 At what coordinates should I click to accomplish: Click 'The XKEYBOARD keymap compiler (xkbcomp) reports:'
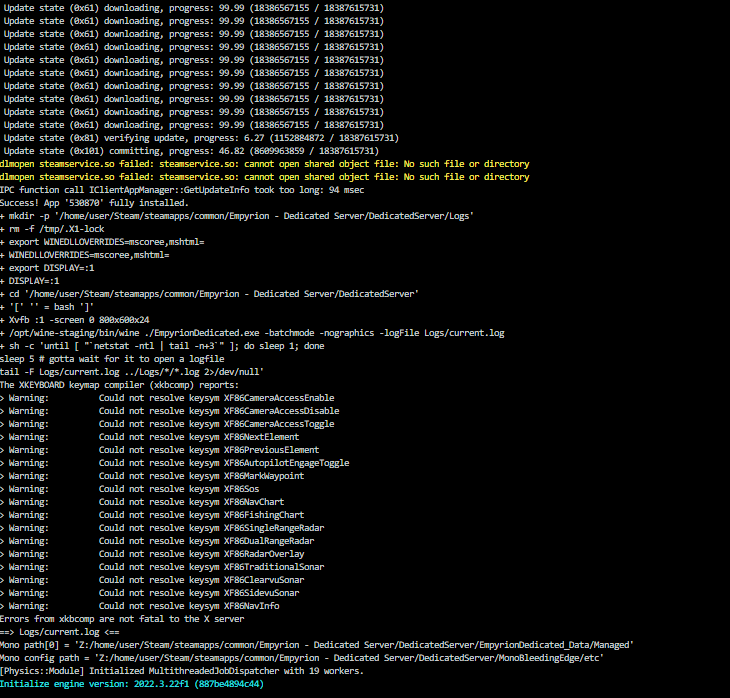[119, 386]
